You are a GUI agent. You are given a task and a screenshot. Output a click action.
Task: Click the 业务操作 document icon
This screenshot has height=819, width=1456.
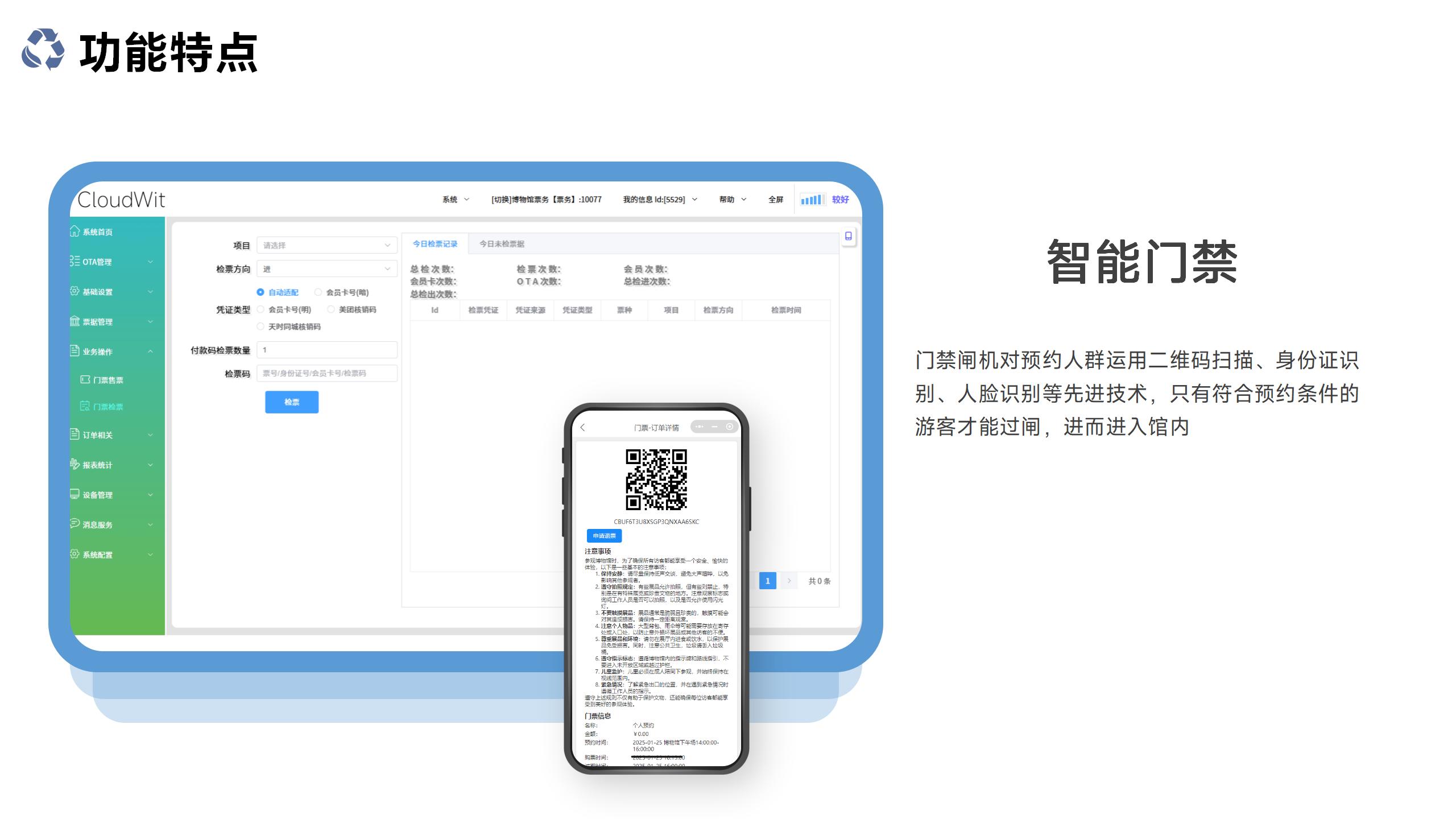click(x=75, y=351)
